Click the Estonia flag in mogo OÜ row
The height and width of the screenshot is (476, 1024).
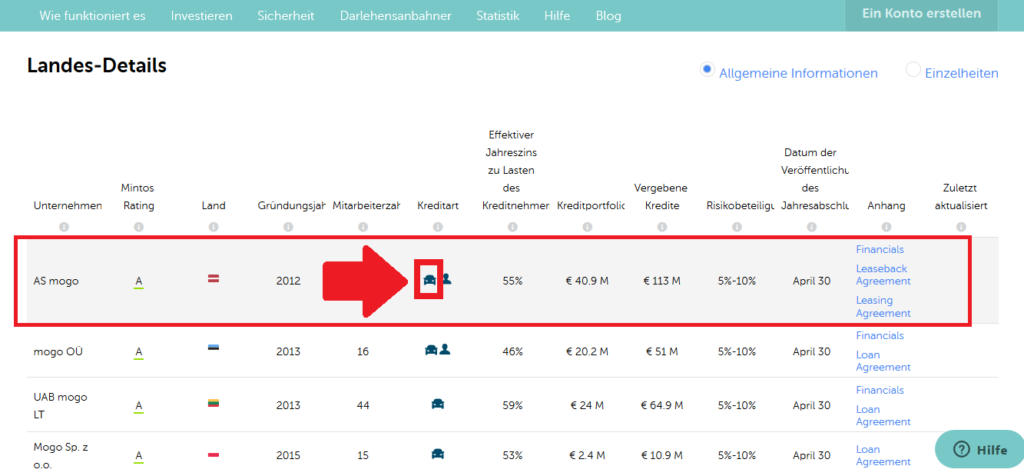tap(214, 349)
